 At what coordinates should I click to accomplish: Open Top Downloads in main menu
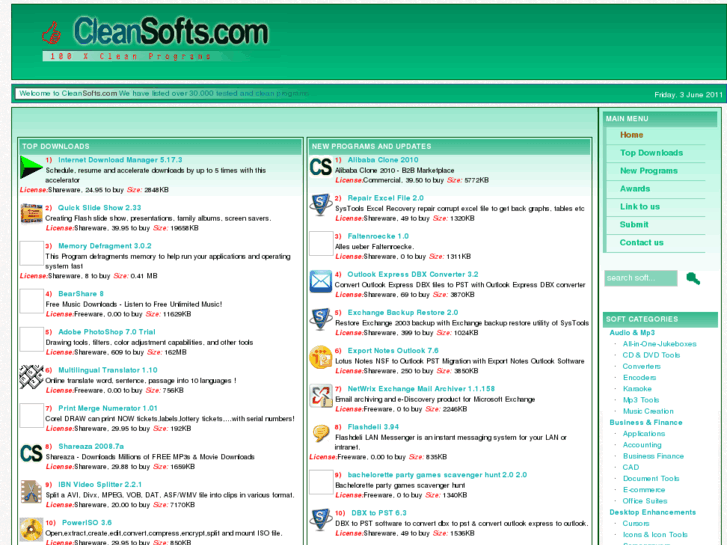pos(651,153)
